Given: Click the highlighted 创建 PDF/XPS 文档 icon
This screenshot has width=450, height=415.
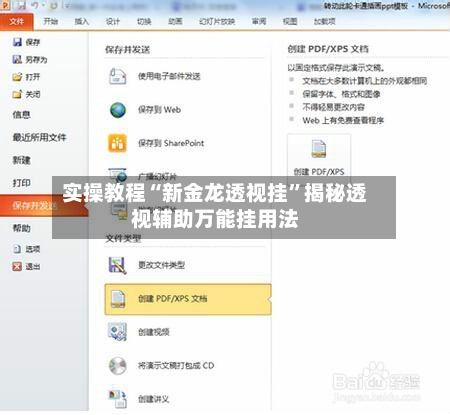Looking at the screenshot, I should click(118, 299).
